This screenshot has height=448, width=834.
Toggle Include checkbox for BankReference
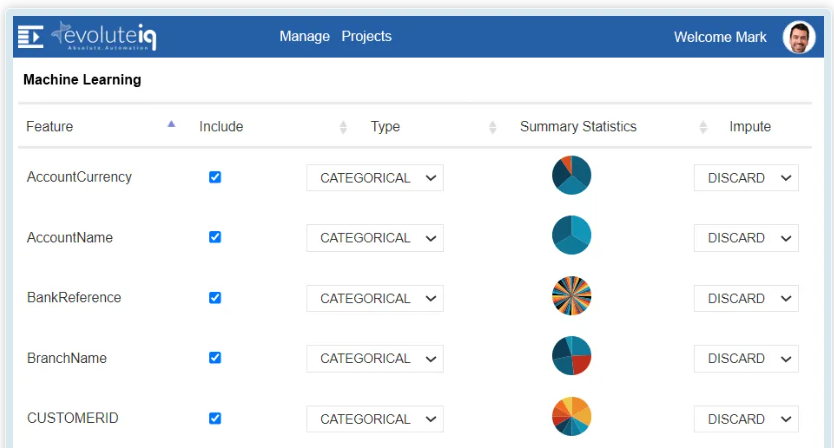(215, 298)
